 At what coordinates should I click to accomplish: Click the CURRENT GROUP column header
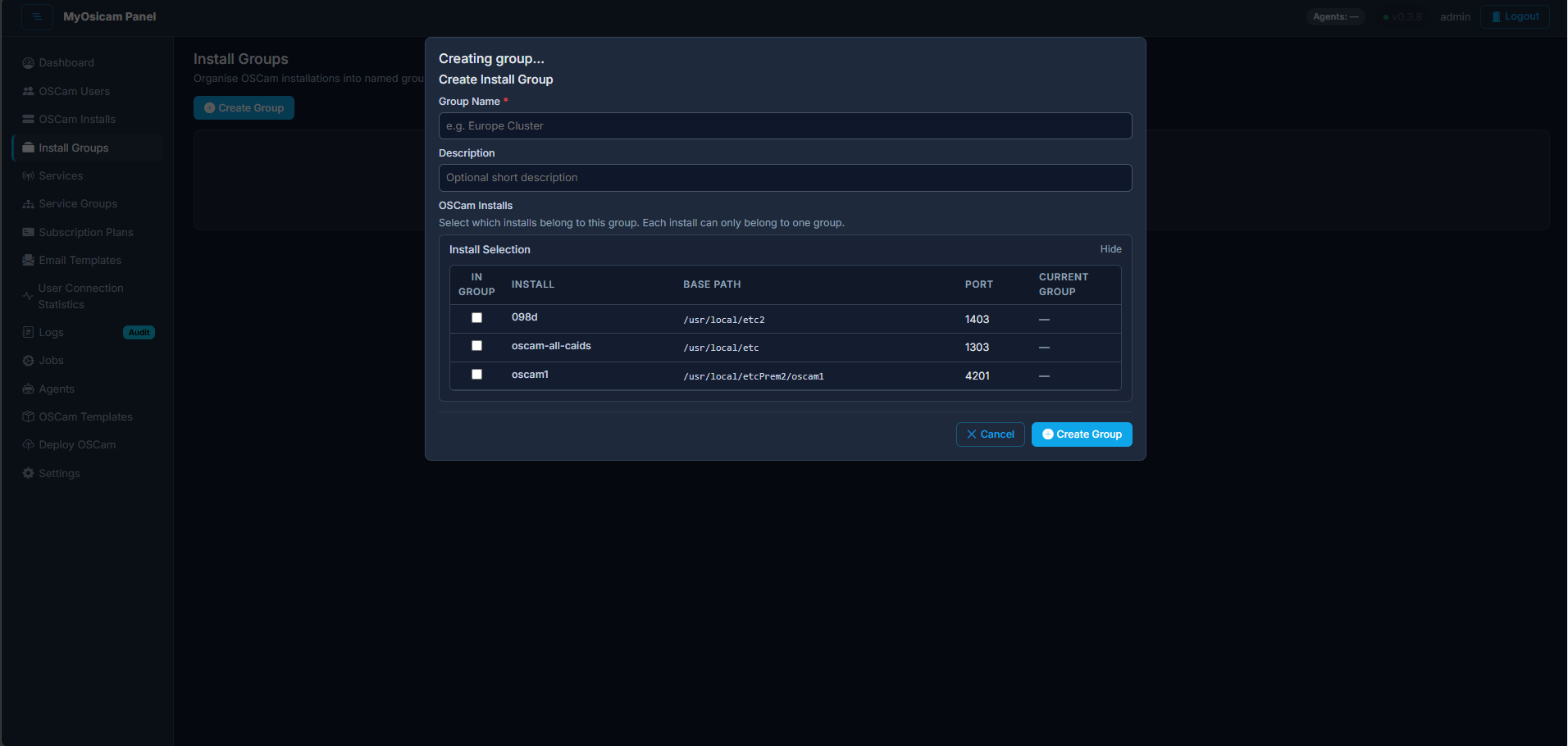point(1063,284)
